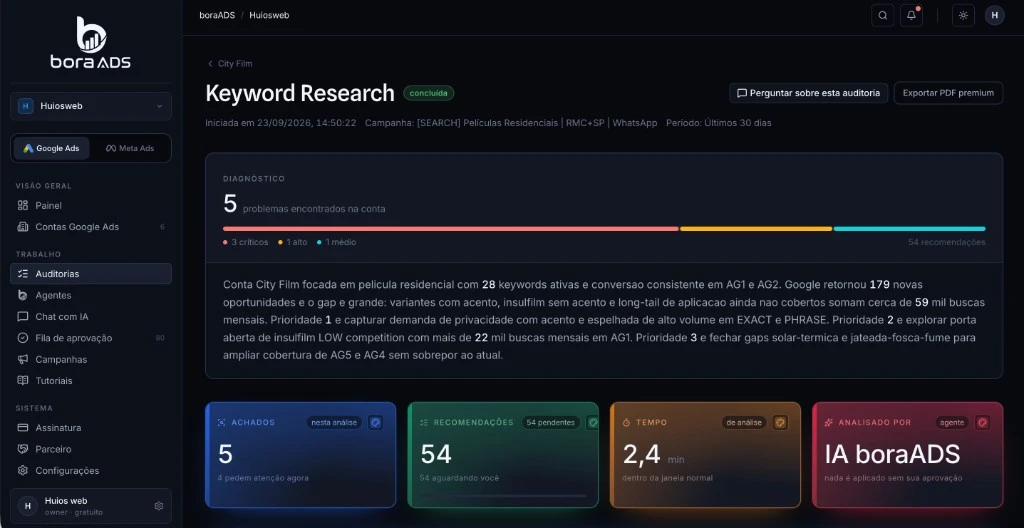Open Assinatura in the sidebar
Screen dimensions: 1024x528
[91, 428]
